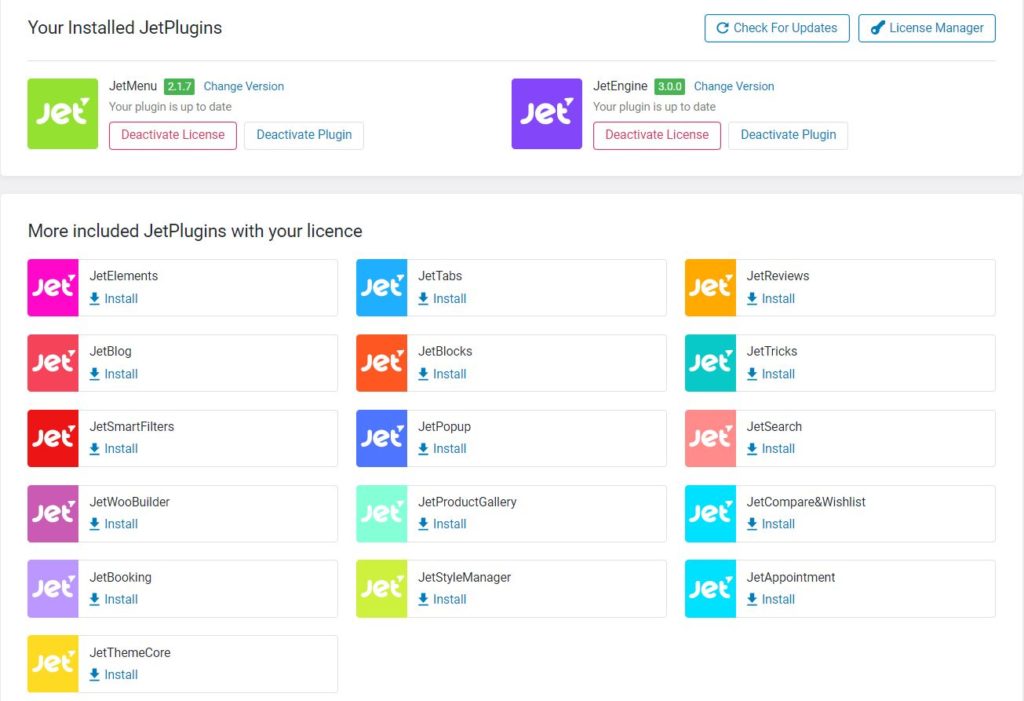Viewport: 1024px width, 701px height.
Task: Install the JetThemeCore plugin
Action: tap(114, 675)
